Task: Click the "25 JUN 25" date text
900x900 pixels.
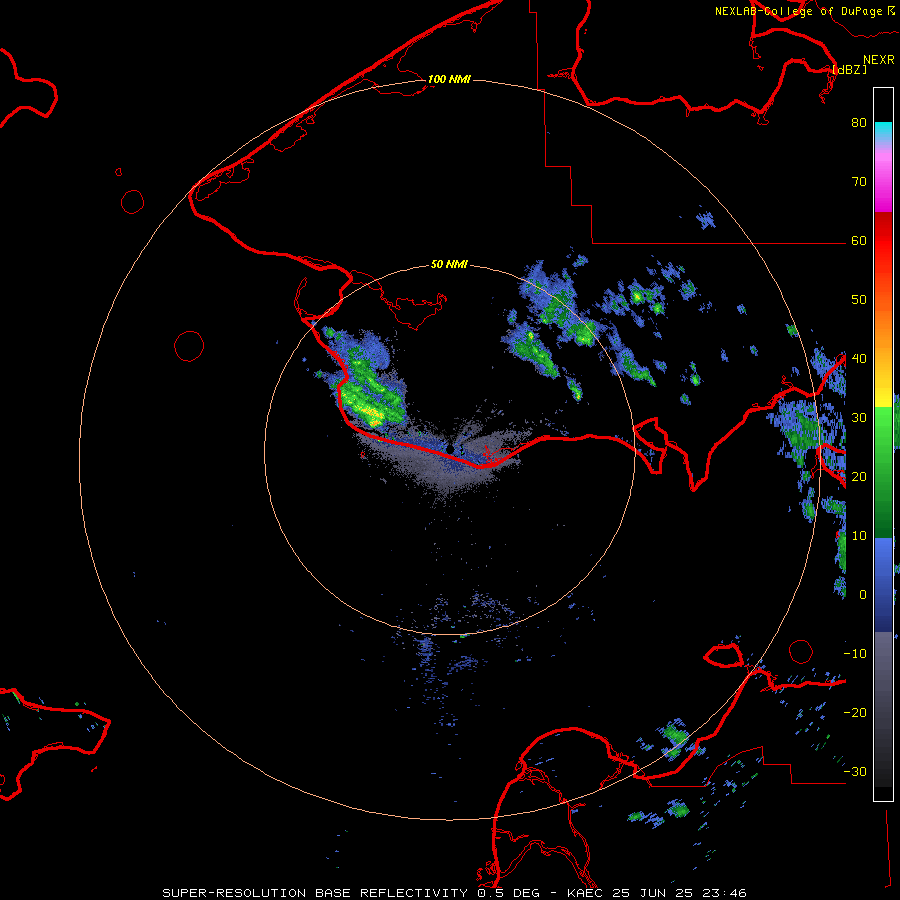Action: point(653,893)
